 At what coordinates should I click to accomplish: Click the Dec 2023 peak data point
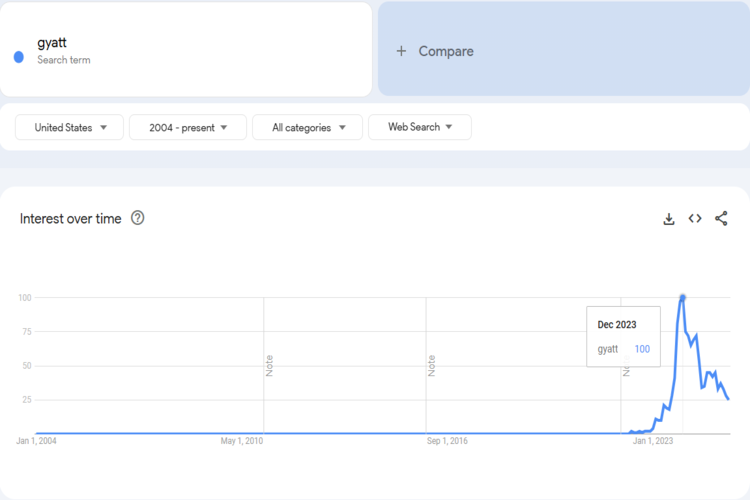[x=683, y=298]
